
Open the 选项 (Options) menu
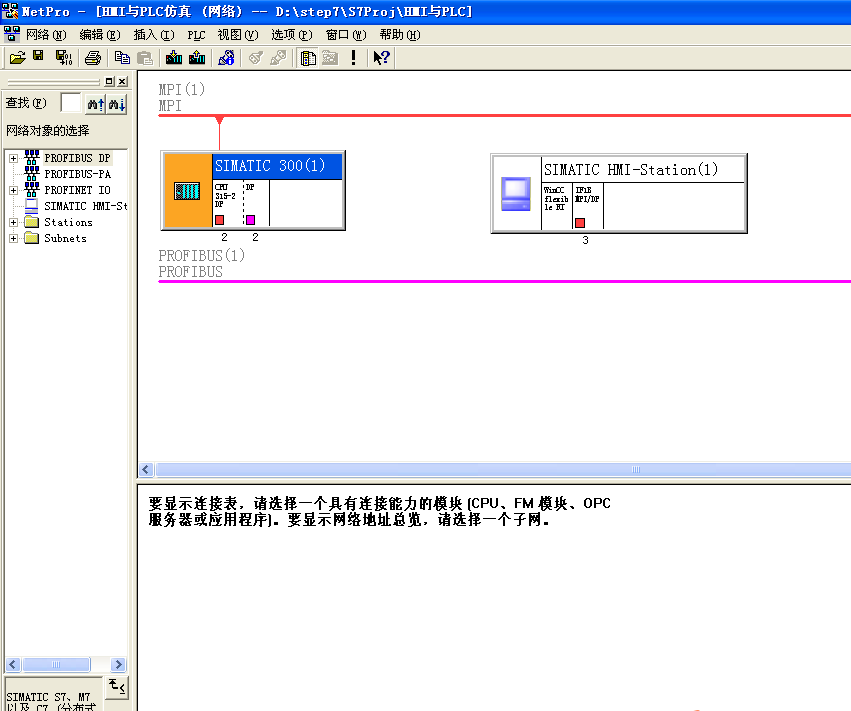(292, 35)
